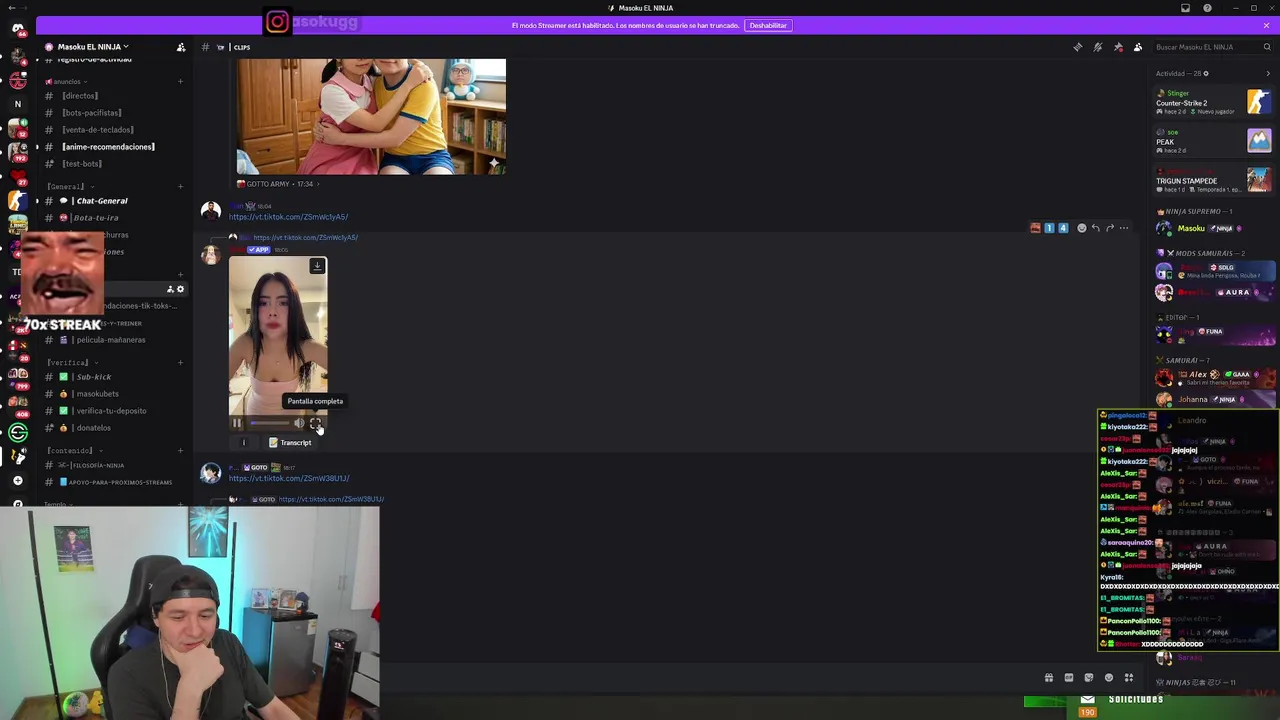This screenshot has height=720, width=1280.
Task: Pause the TikTok video in chat
Action: [x=237, y=423]
